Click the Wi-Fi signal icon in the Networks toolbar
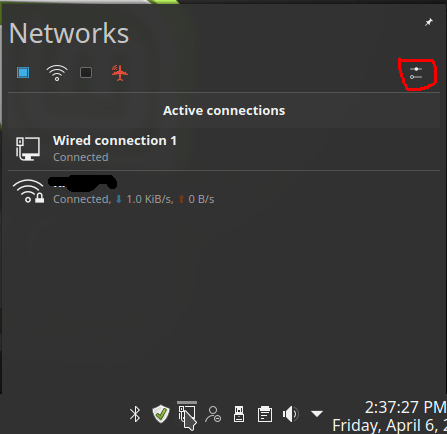This screenshot has width=447, height=434. (57, 73)
